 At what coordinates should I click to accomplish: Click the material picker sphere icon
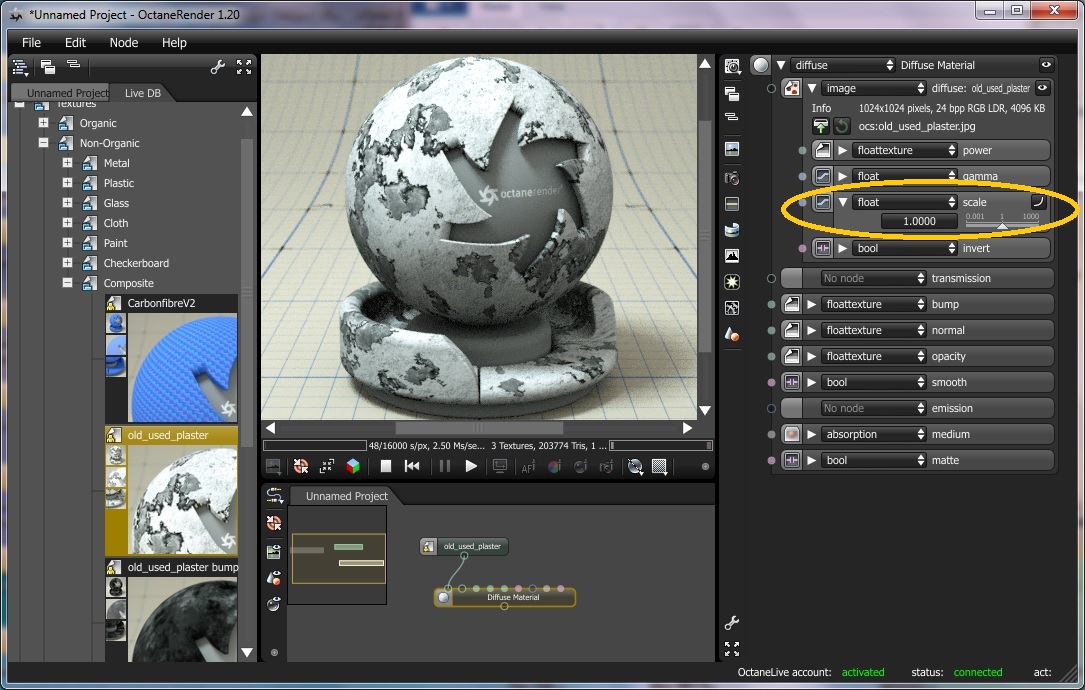click(580, 467)
